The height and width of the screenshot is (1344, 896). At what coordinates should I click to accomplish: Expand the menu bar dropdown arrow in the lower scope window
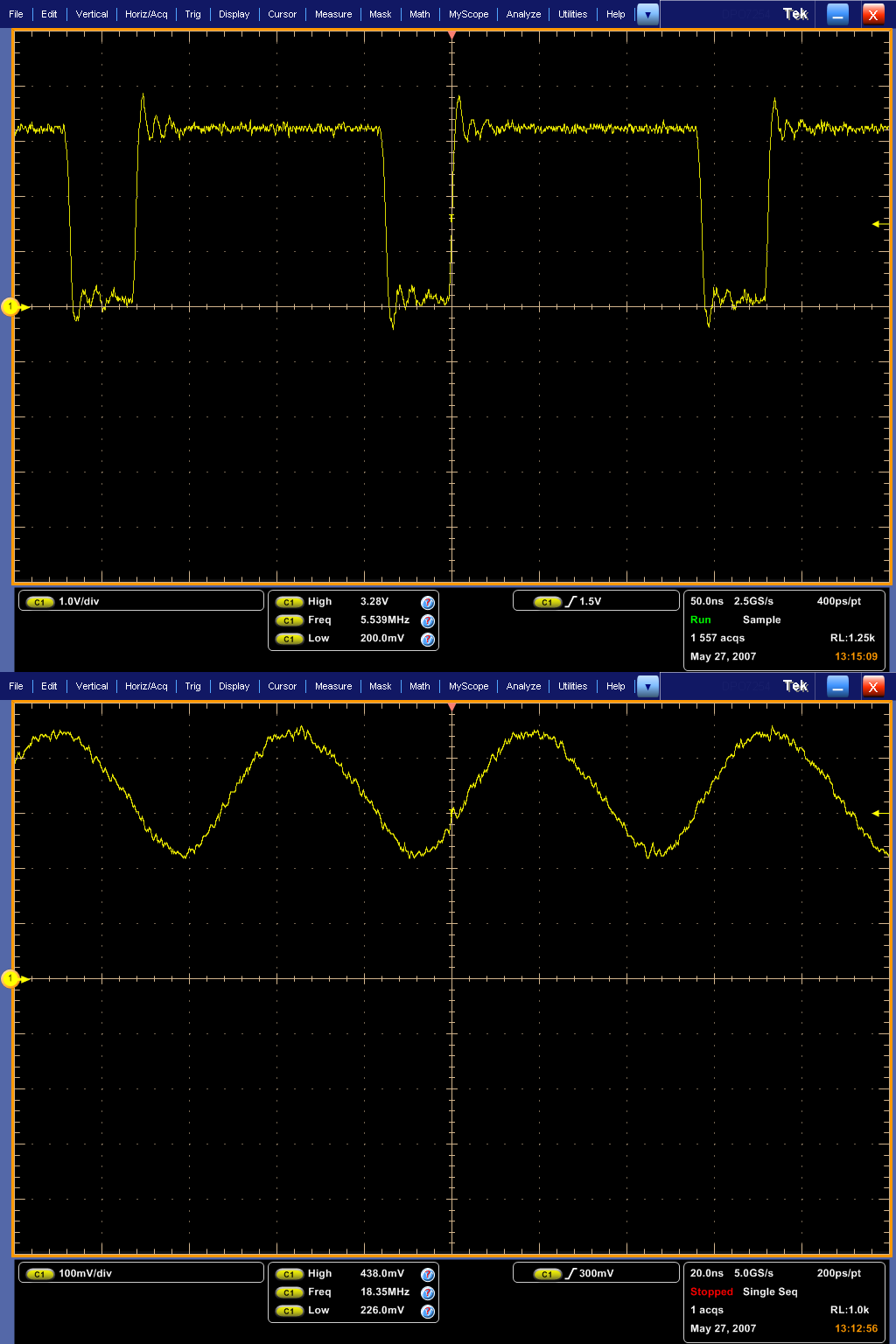647,686
